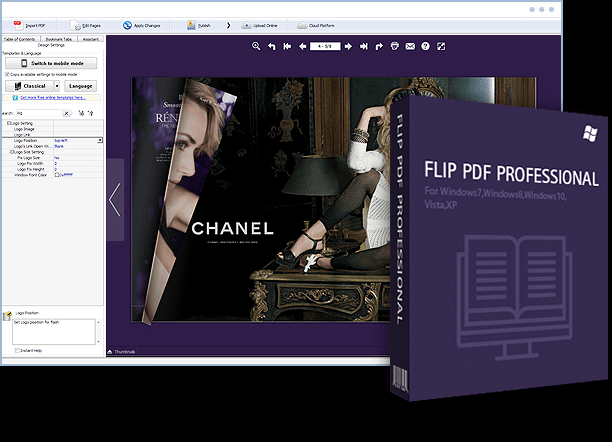Jump to the last page icon

364,46
